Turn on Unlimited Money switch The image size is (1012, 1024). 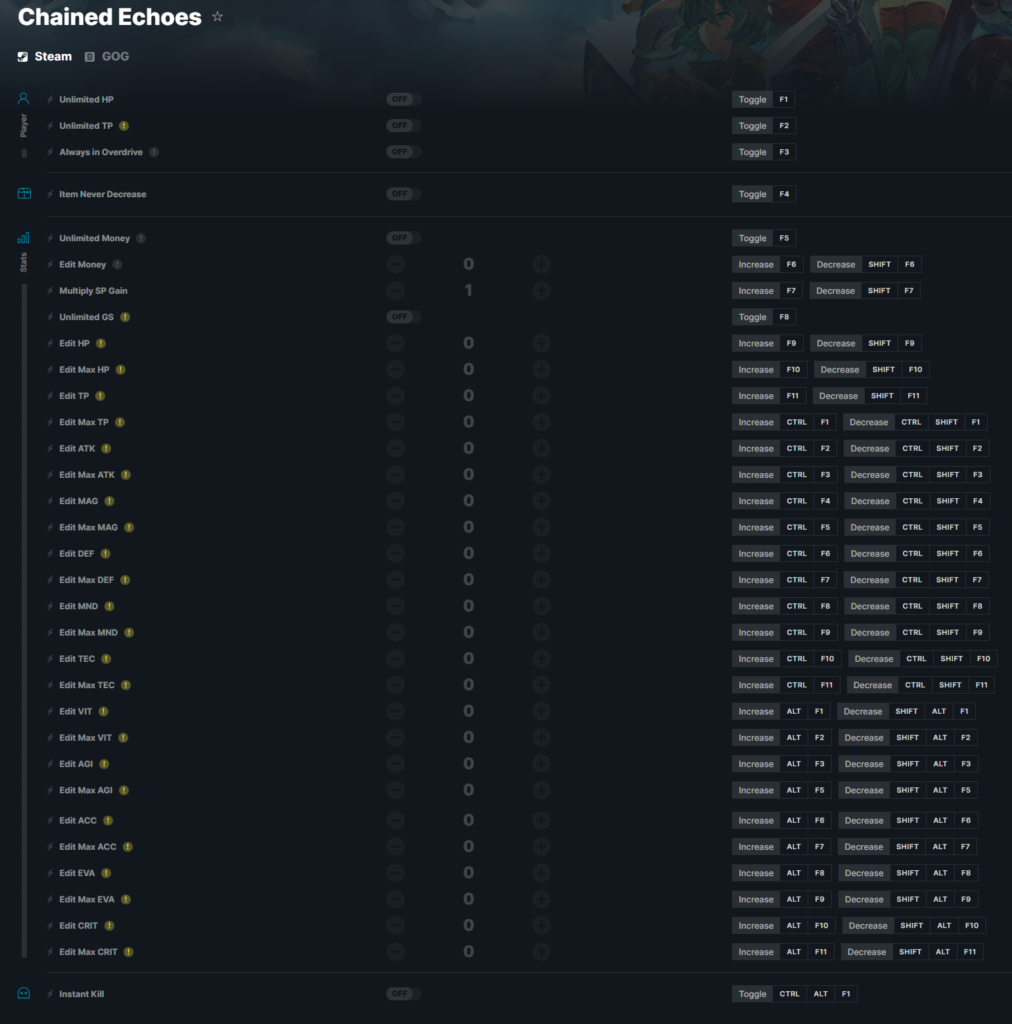click(x=403, y=238)
